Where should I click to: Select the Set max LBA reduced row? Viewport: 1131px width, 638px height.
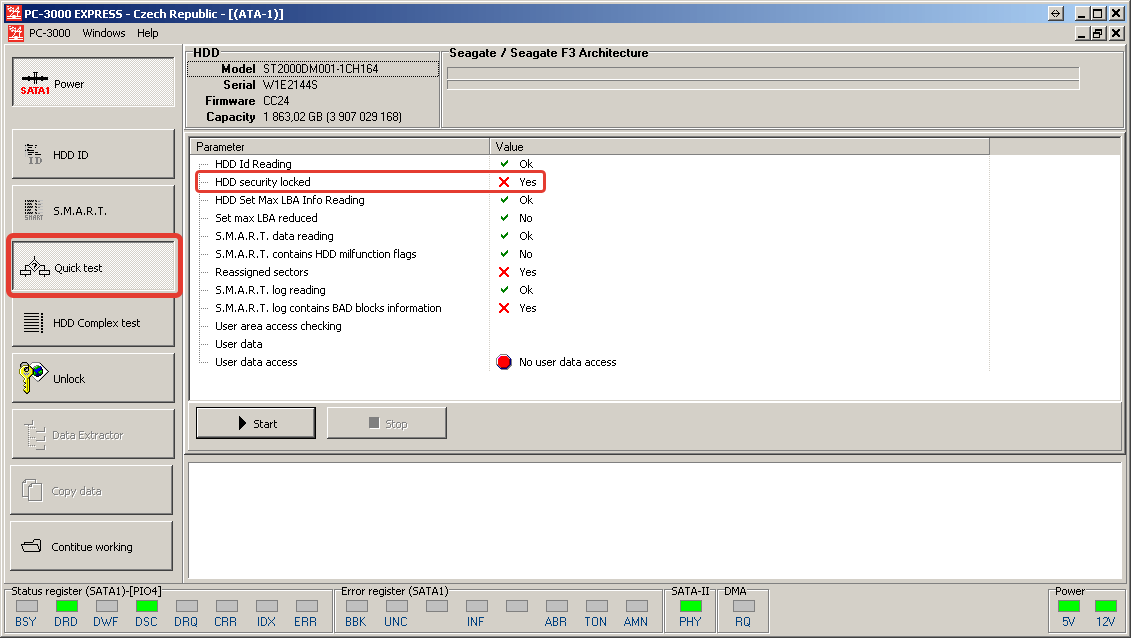589,218
